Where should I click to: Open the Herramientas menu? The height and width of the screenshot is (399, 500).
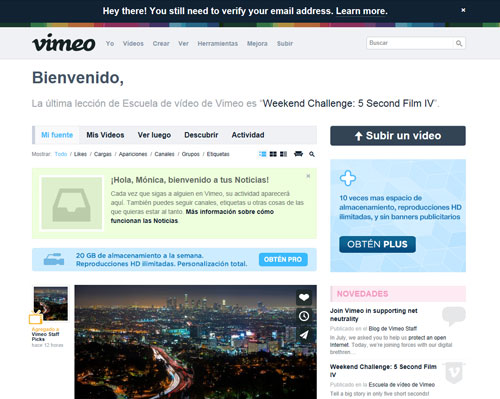click(217, 43)
